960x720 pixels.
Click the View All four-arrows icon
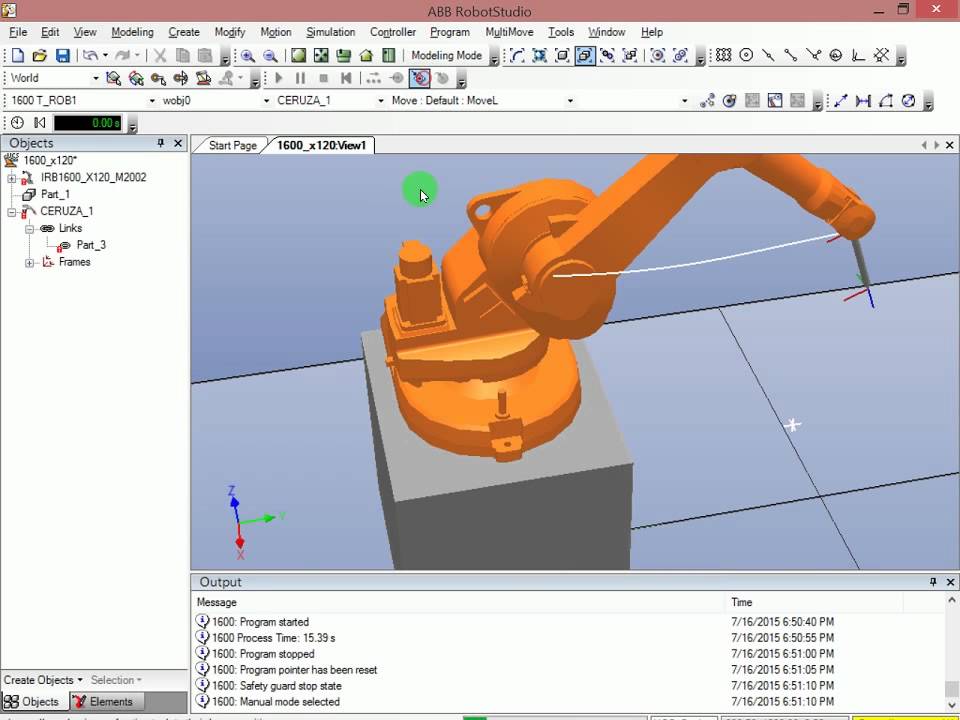click(321, 56)
